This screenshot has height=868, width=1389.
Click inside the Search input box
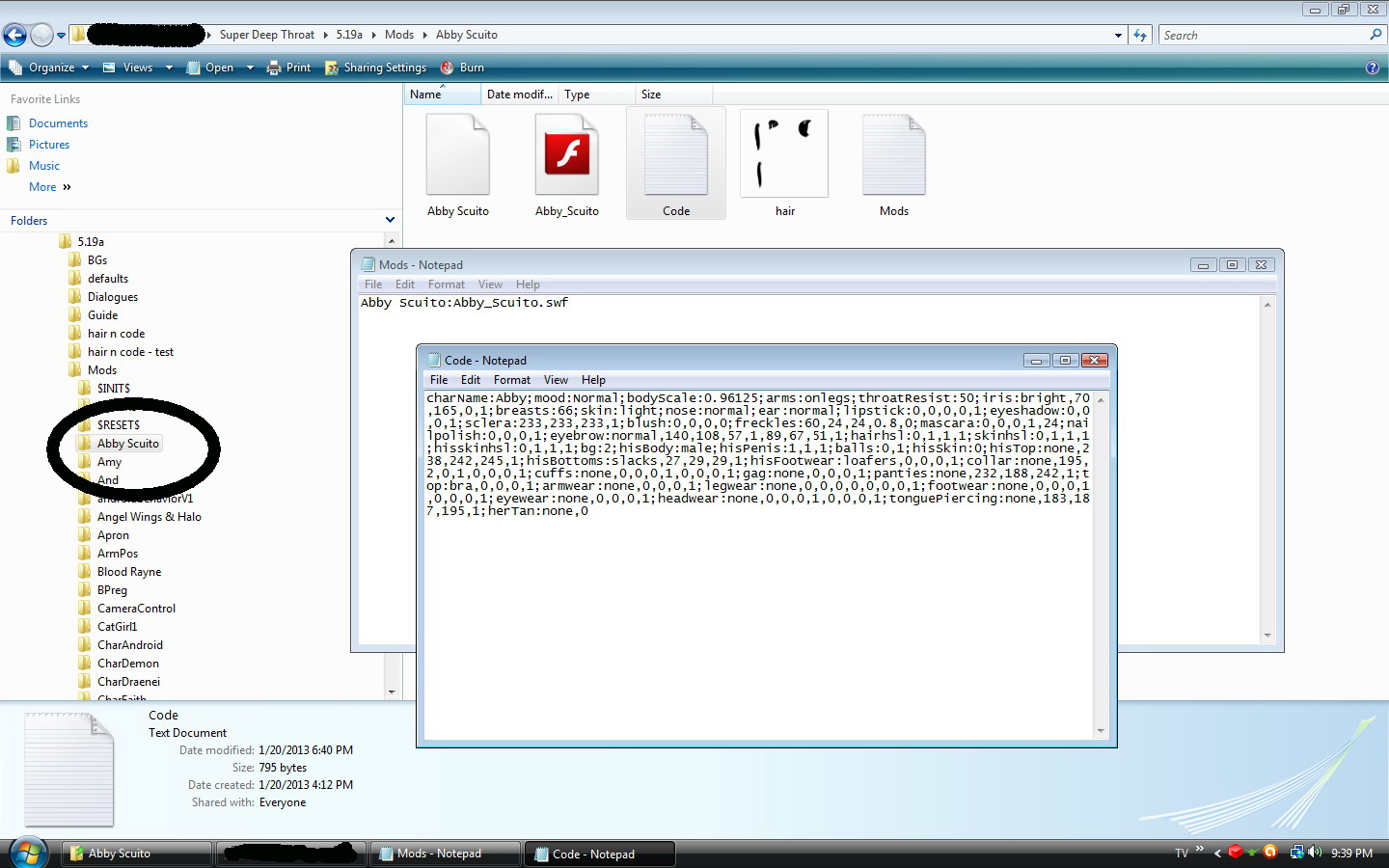click(x=1262, y=36)
